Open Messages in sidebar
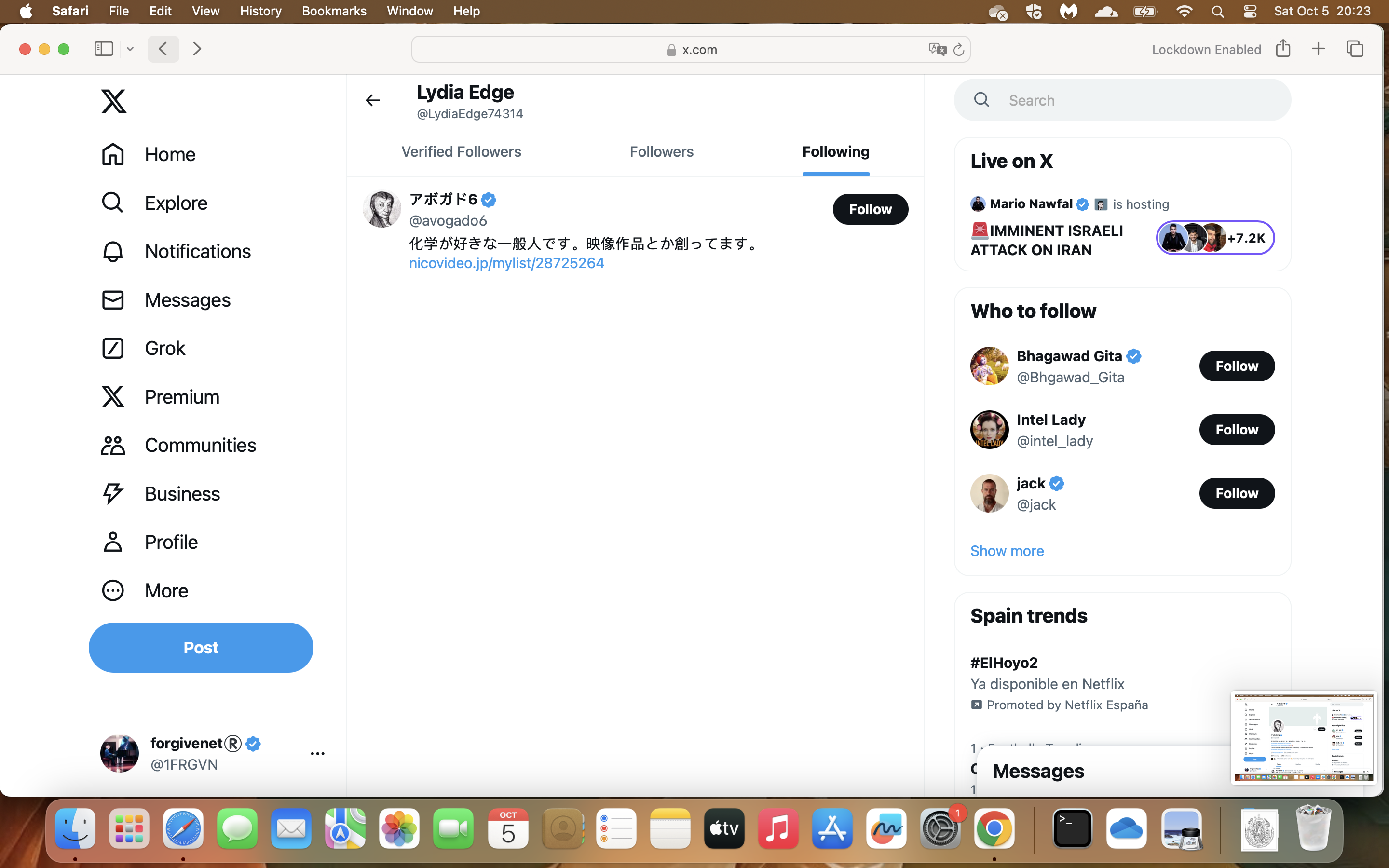This screenshot has width=1389, height=868. pyautogui.click(x=165, y=299)
